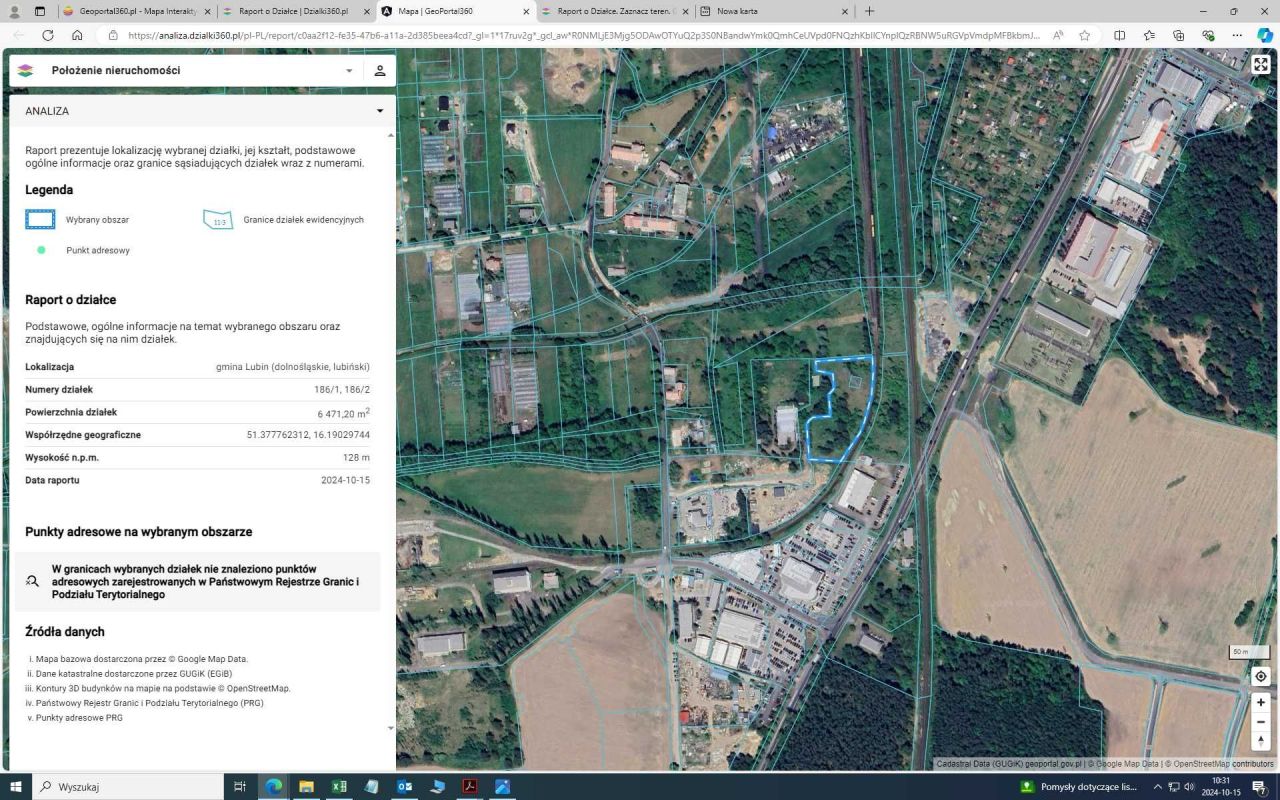Viewport: 1280px width, 800px height.
Task: Zoom out on the map
Action: [1261, 722]
